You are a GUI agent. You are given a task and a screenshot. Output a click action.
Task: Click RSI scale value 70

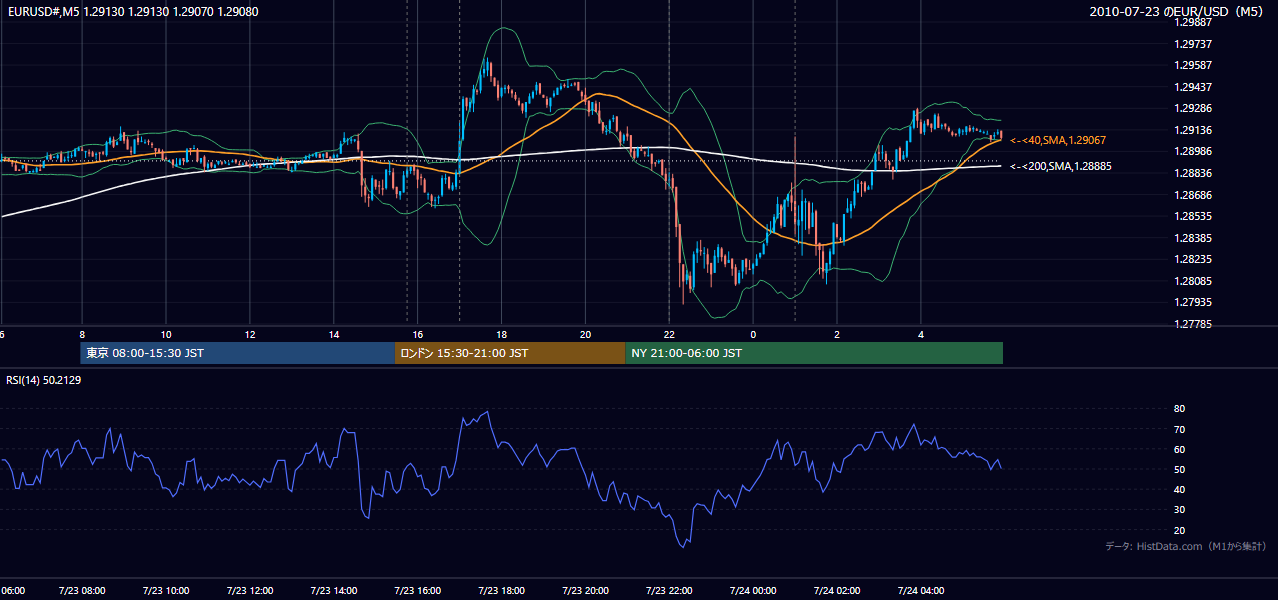point(1179,429)
